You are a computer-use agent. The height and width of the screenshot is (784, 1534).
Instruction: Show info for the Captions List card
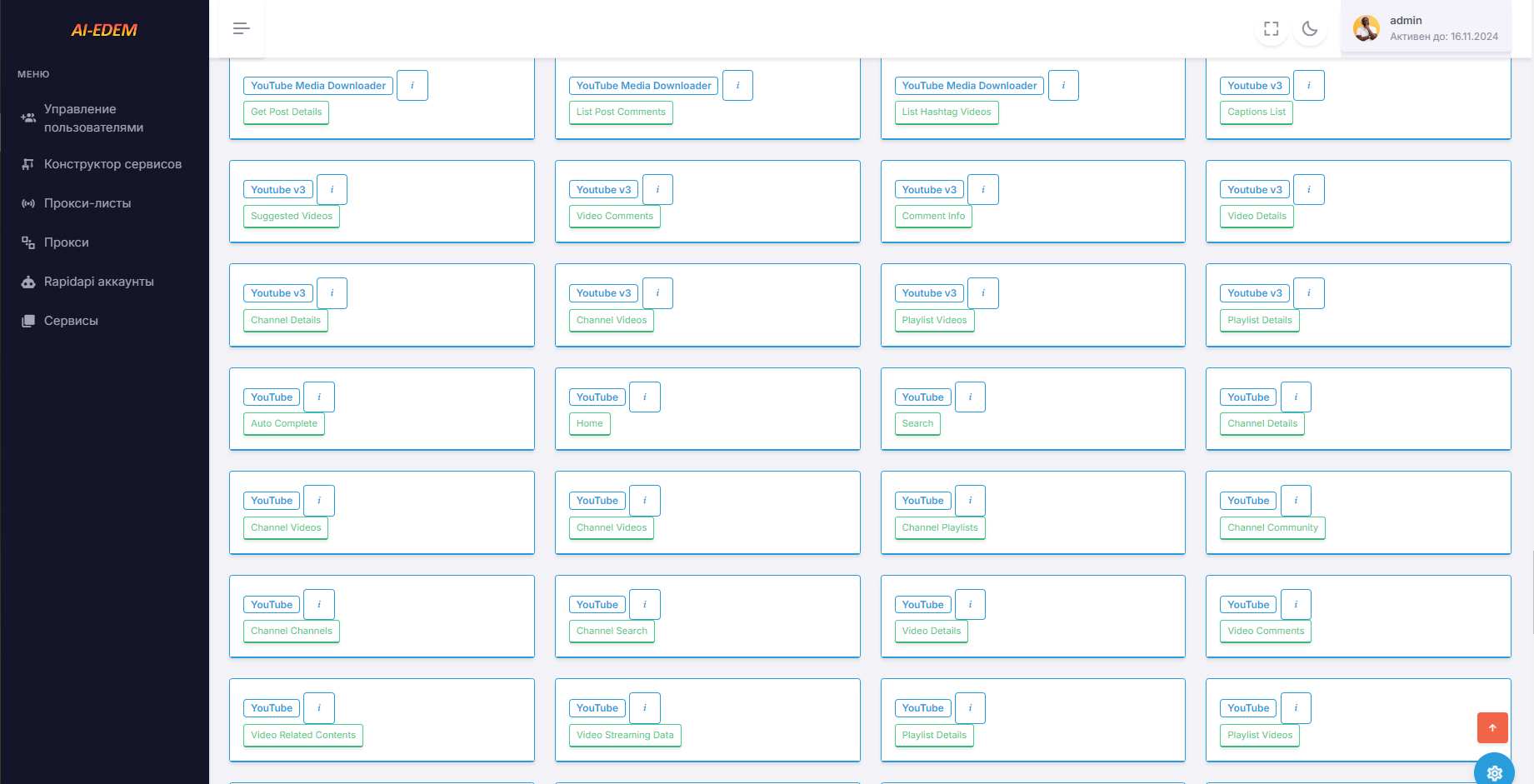tap(1309, 86)
